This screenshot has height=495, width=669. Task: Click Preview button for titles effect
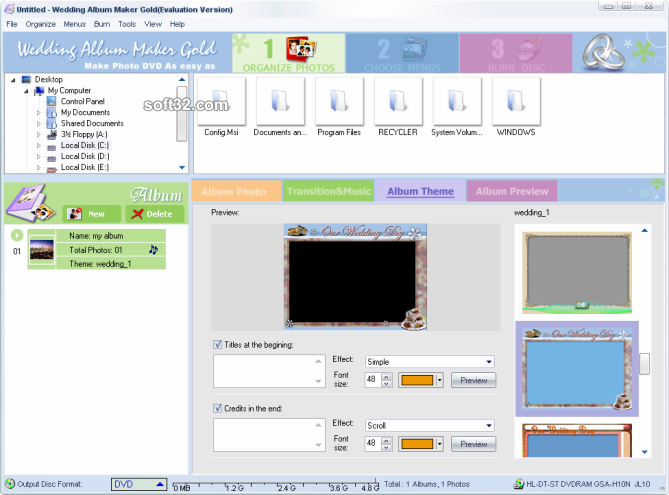pos(474,380)
